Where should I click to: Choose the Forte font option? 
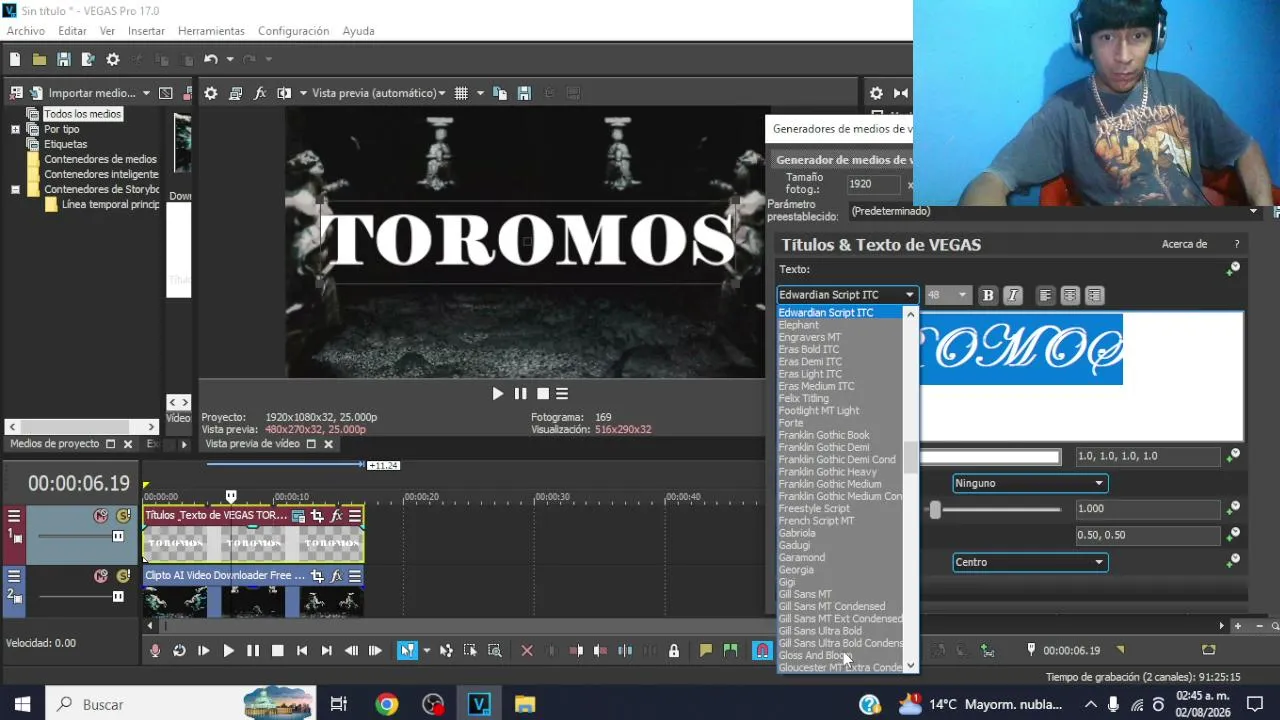coord(791,423)
